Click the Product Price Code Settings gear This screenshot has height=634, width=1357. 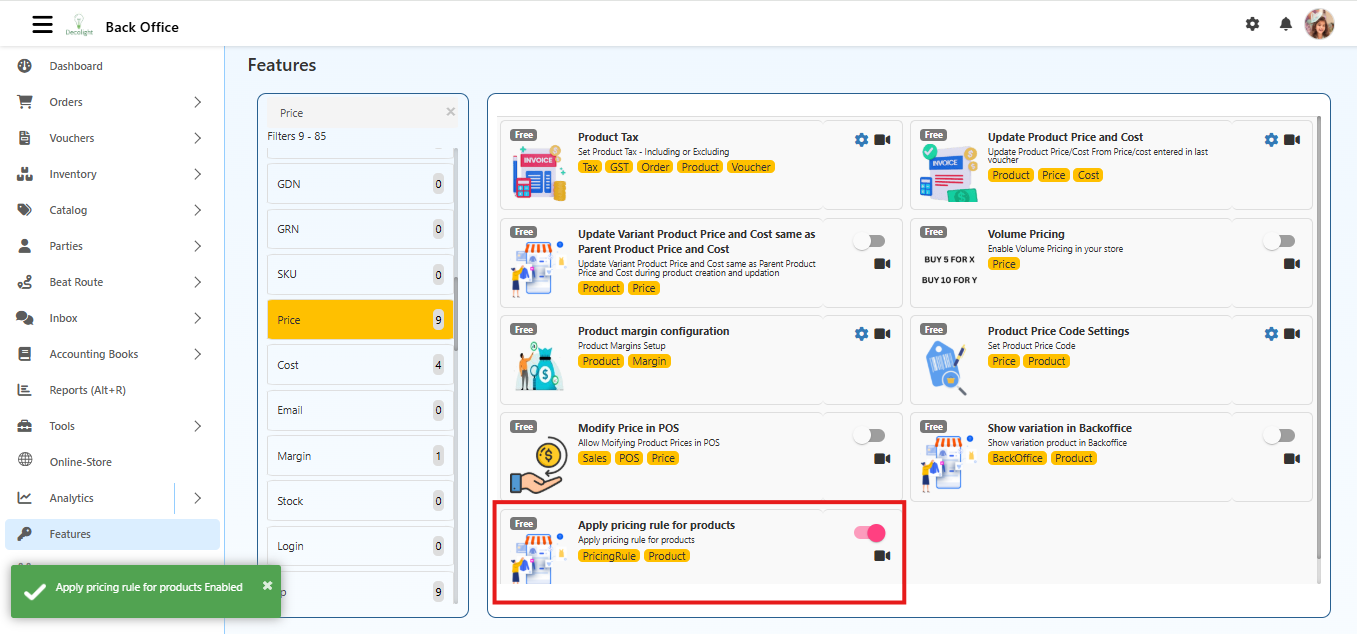click(1271, 333)
